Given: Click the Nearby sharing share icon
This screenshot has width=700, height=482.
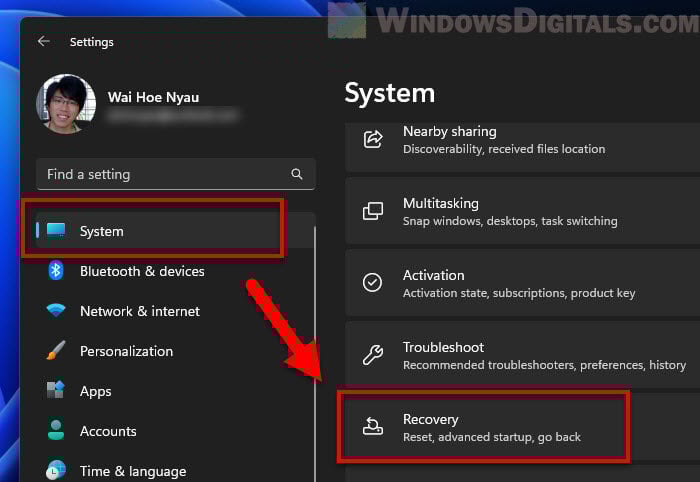Looking at the screenshot, I should [x=373, y=140].
